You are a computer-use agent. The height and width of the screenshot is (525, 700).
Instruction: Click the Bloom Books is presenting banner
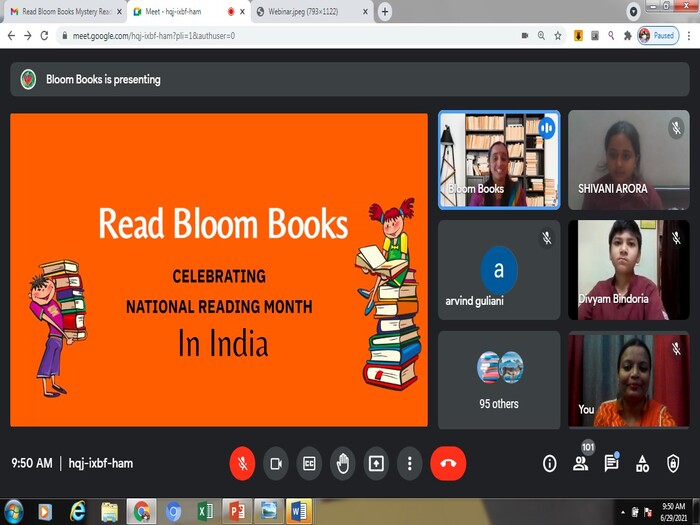click(x=350, y=79)
